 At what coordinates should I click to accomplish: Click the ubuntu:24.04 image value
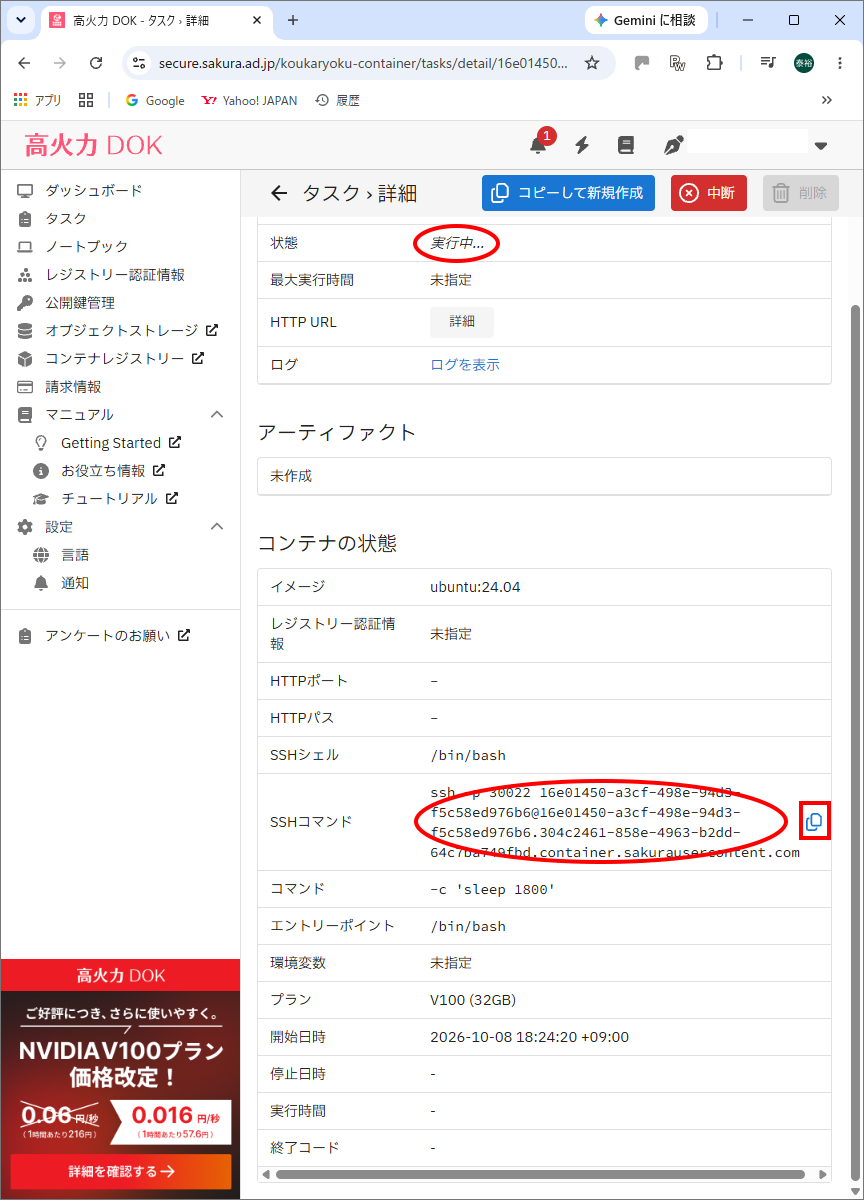pos(476,587)
